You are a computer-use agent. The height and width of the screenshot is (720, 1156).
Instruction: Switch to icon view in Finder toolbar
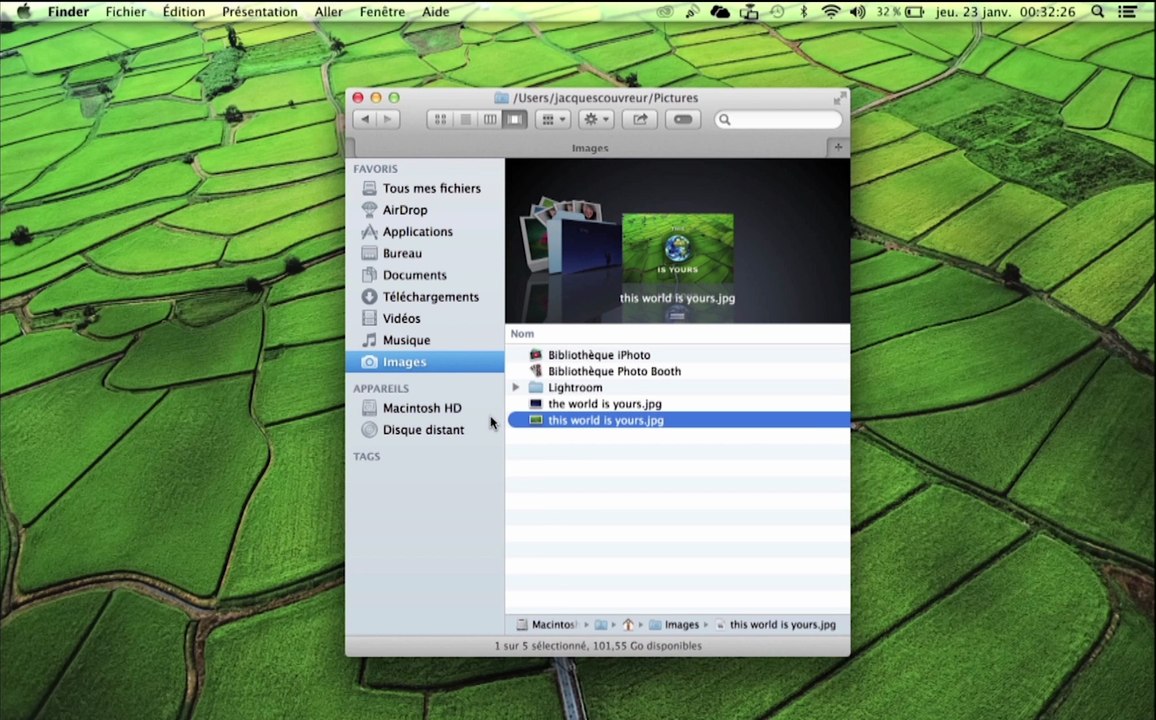(x=440, y=119)
